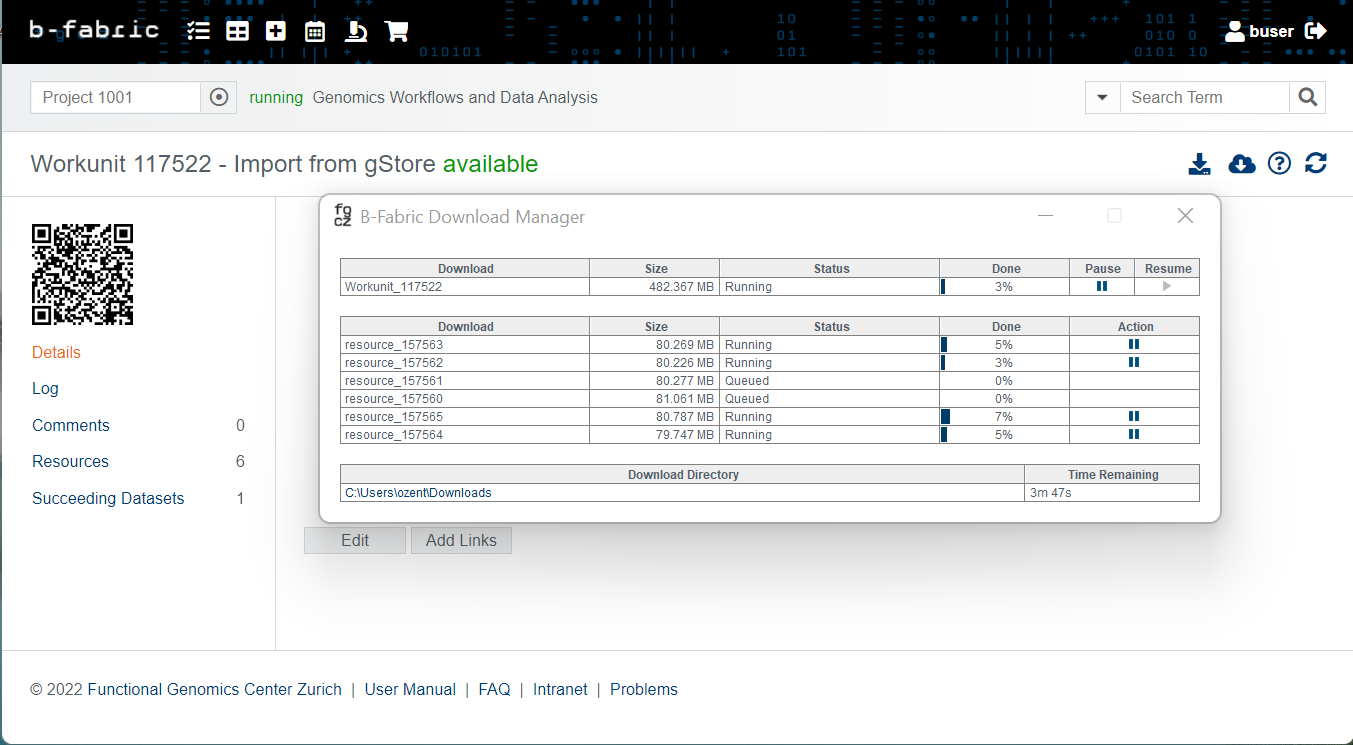
Task: Pause resource_157565 download
Action: 1134,417
